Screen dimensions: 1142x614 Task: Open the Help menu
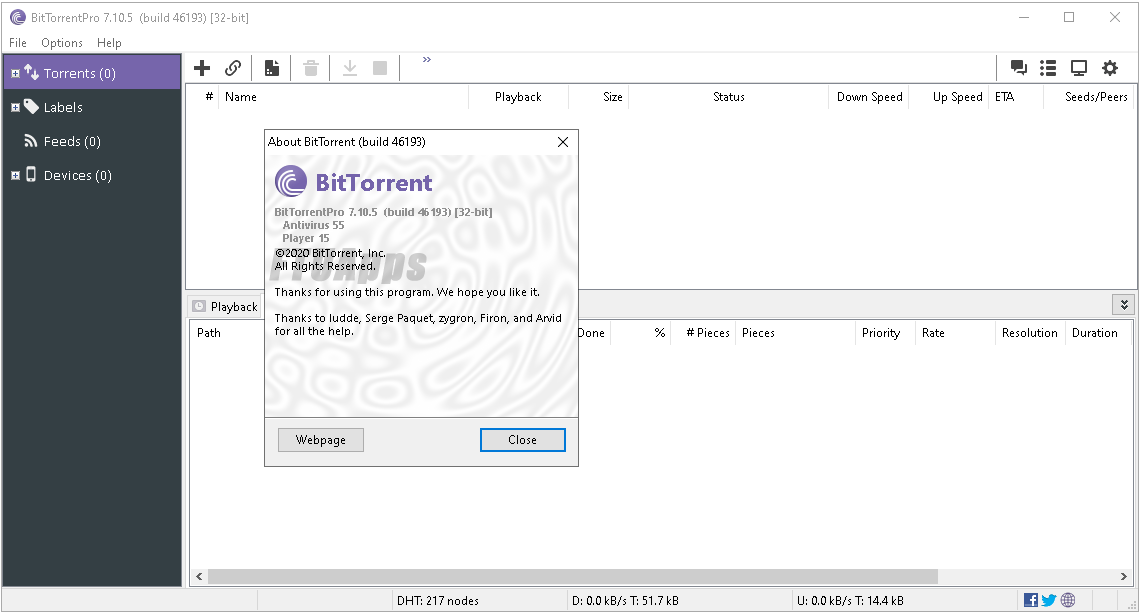tap(109, 43)
